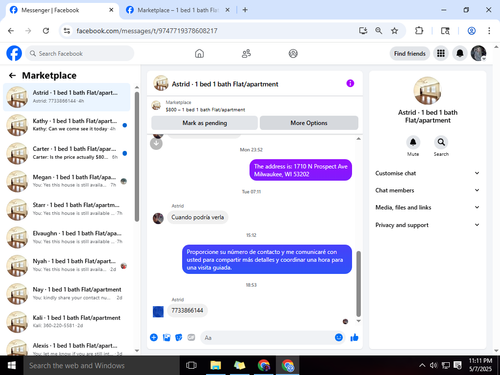Open Nyah's conversation in the list
The height and width of the screenshot is (375, 500).
point(67,265)
